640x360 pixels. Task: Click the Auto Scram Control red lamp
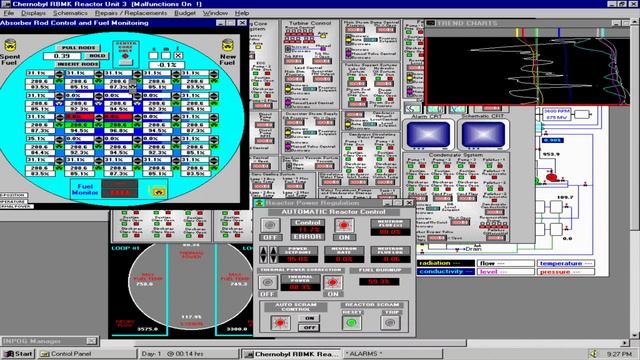pyautogui.click(x=280, y=322)
